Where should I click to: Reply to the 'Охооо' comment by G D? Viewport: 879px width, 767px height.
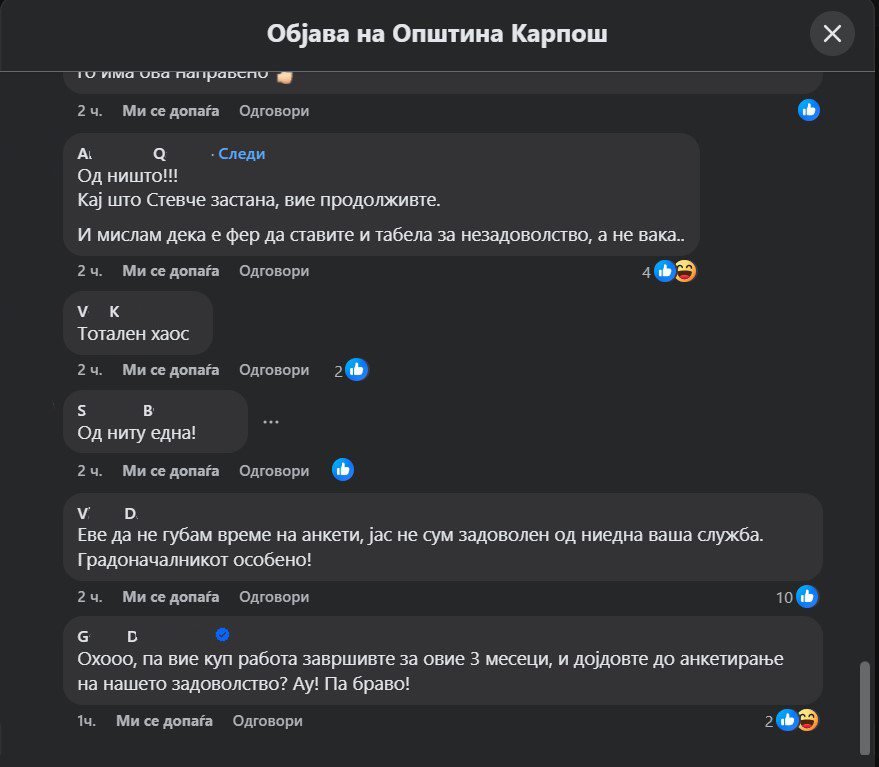[267, 720]
